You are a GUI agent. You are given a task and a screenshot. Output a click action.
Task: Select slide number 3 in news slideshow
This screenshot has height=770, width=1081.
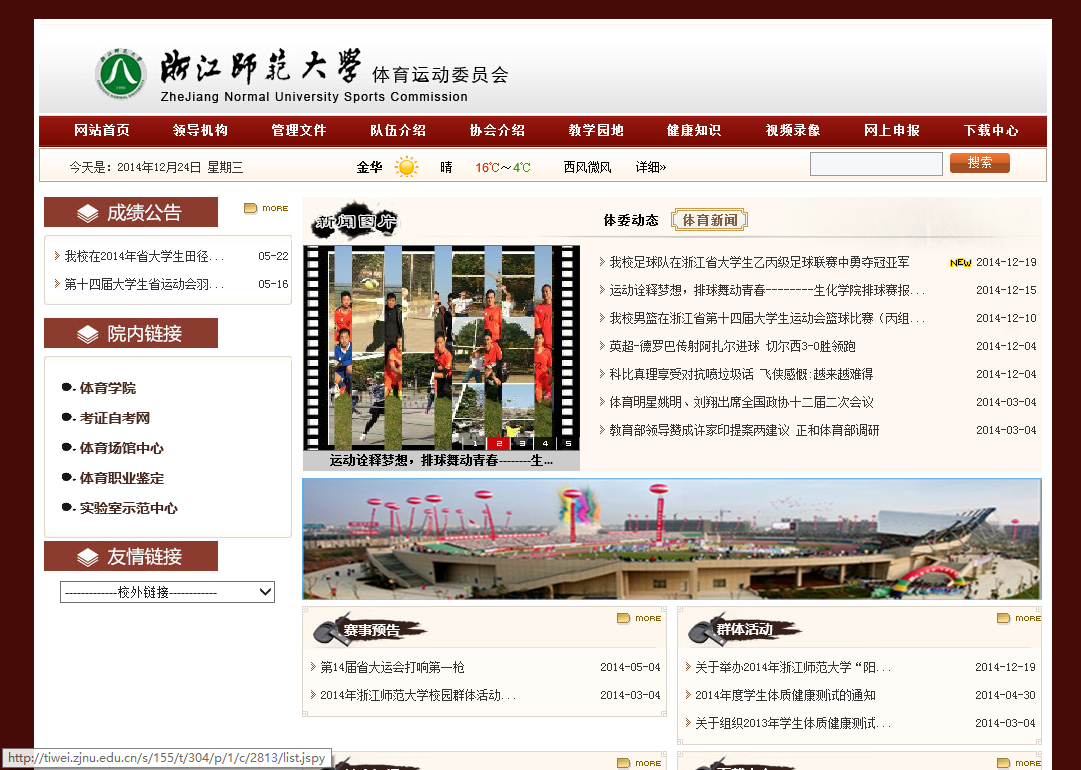[x=521, y=443]
